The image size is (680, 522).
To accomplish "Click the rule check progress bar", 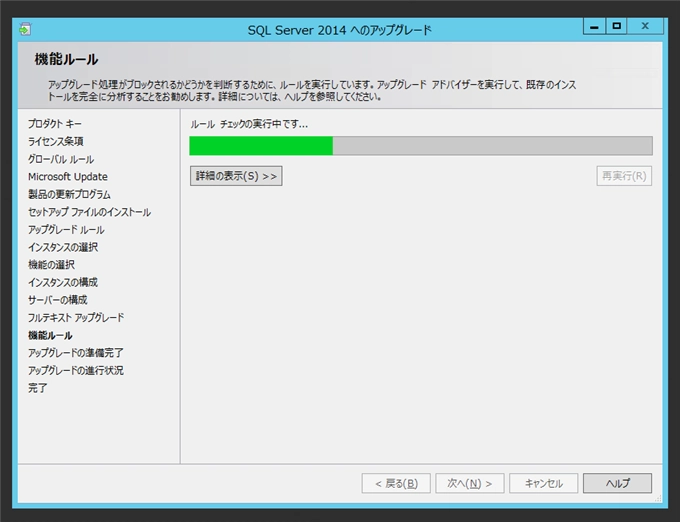I will tap(421, 146).
